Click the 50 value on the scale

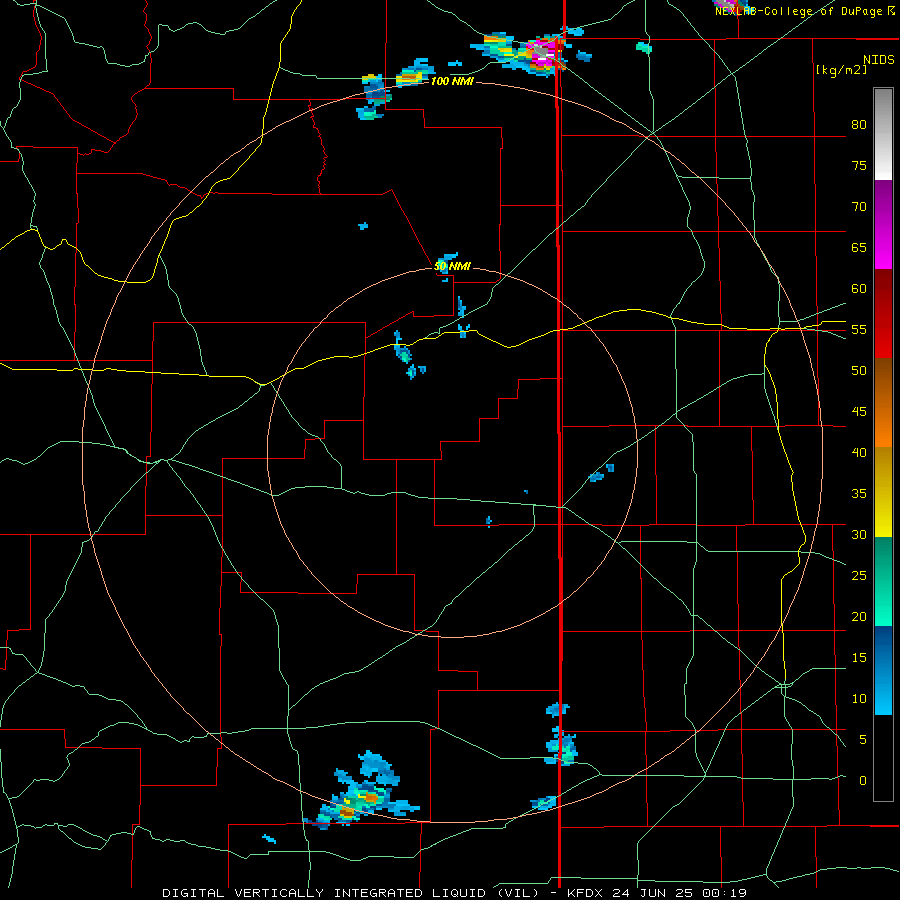[859, 370]
